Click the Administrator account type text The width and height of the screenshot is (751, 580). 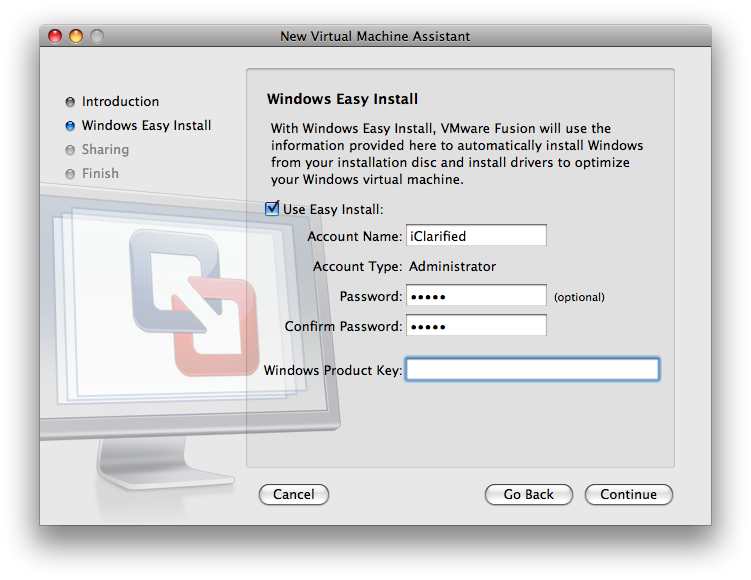453,266
